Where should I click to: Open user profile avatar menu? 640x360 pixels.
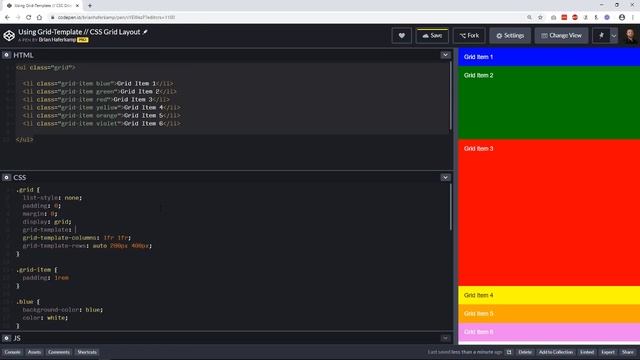[630, 36]
